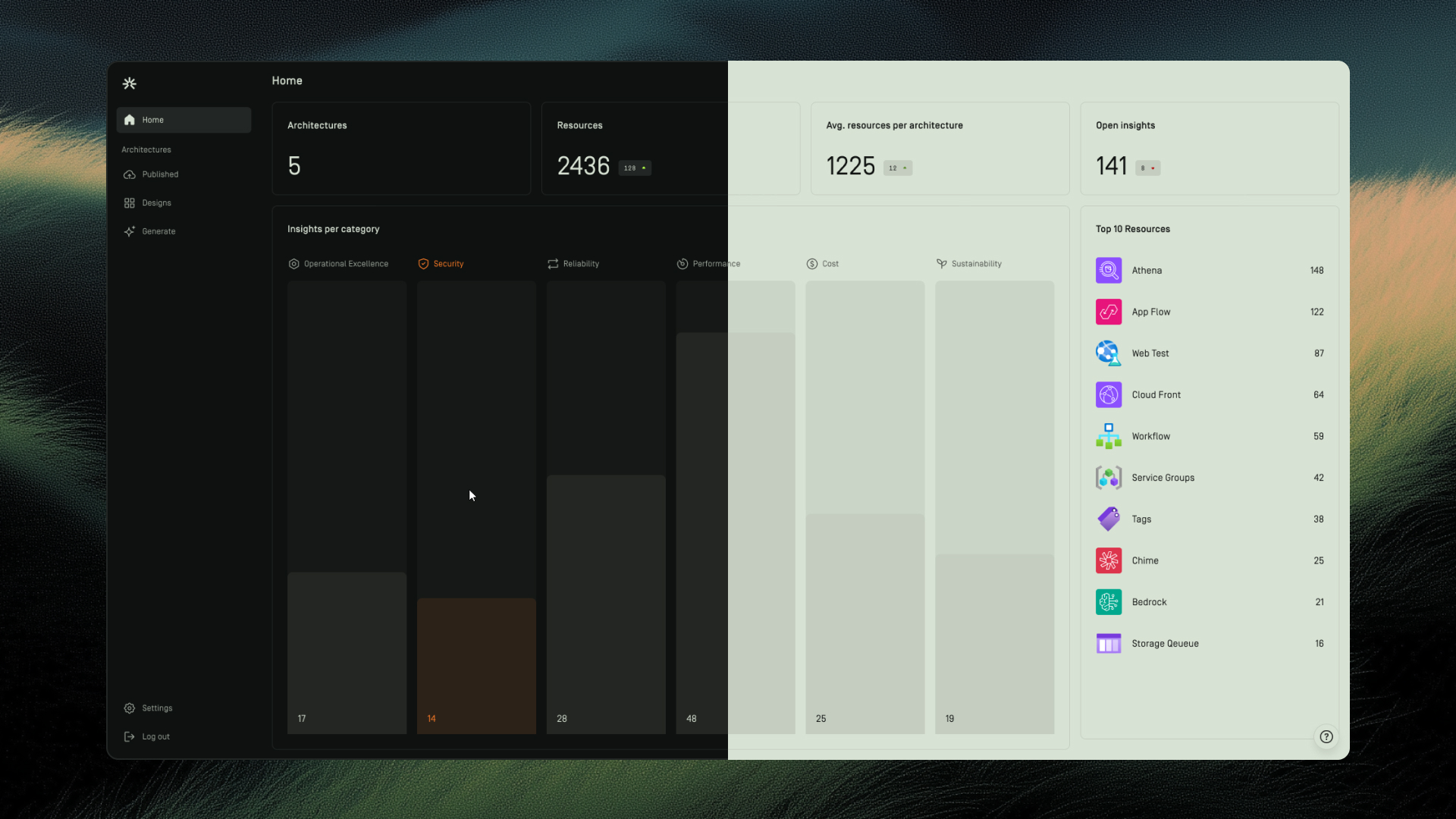Viewport: 1456px width, 819px height.
Task: Select the Security category label
Action: [x=447, y=264]
